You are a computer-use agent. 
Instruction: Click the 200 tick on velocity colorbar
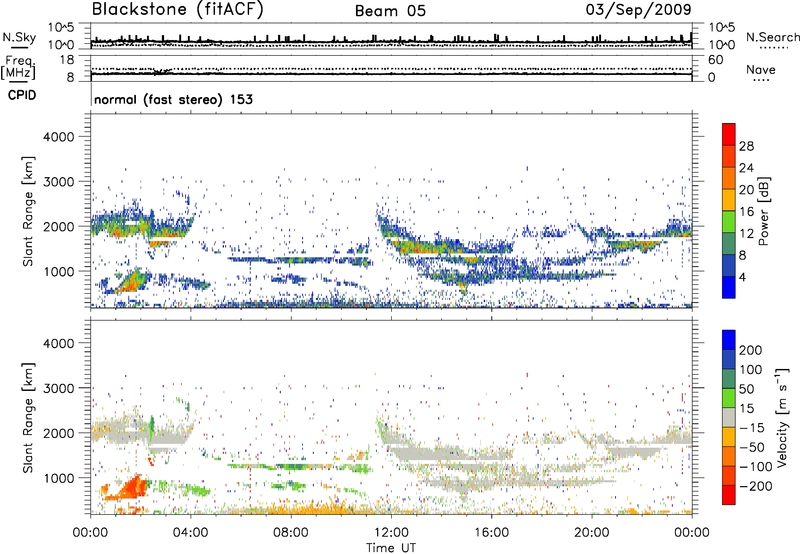(751, 350)
